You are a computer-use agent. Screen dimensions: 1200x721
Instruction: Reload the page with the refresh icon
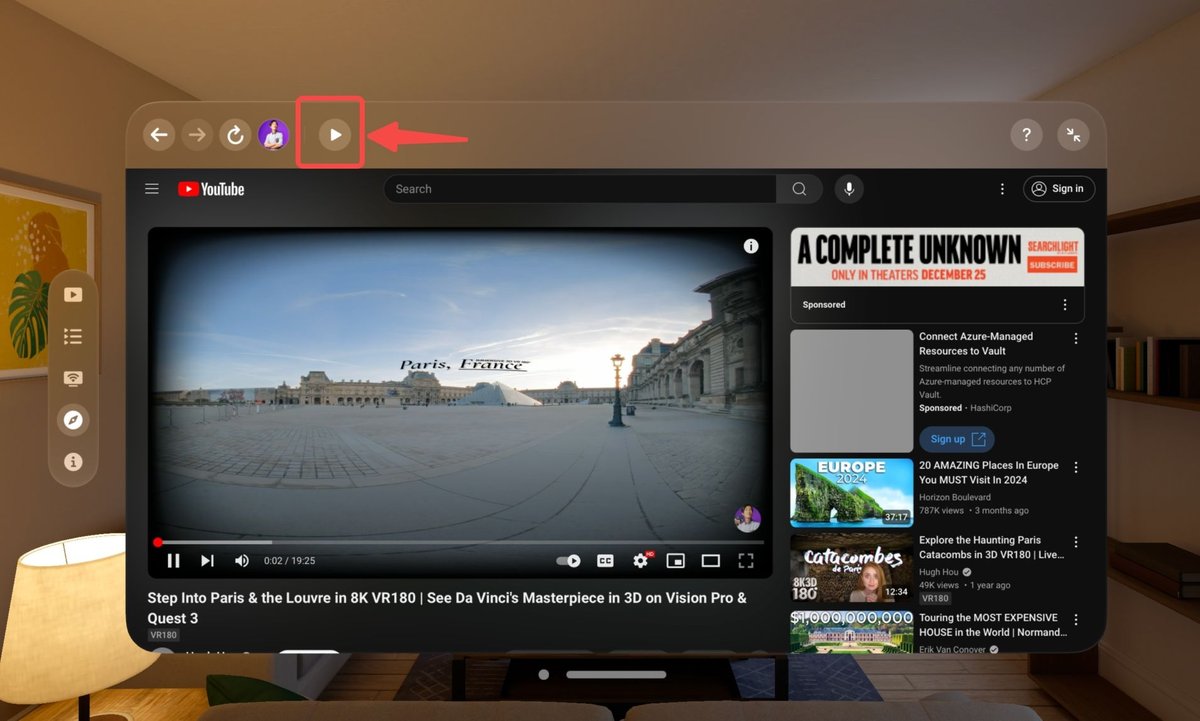[235, 135]
